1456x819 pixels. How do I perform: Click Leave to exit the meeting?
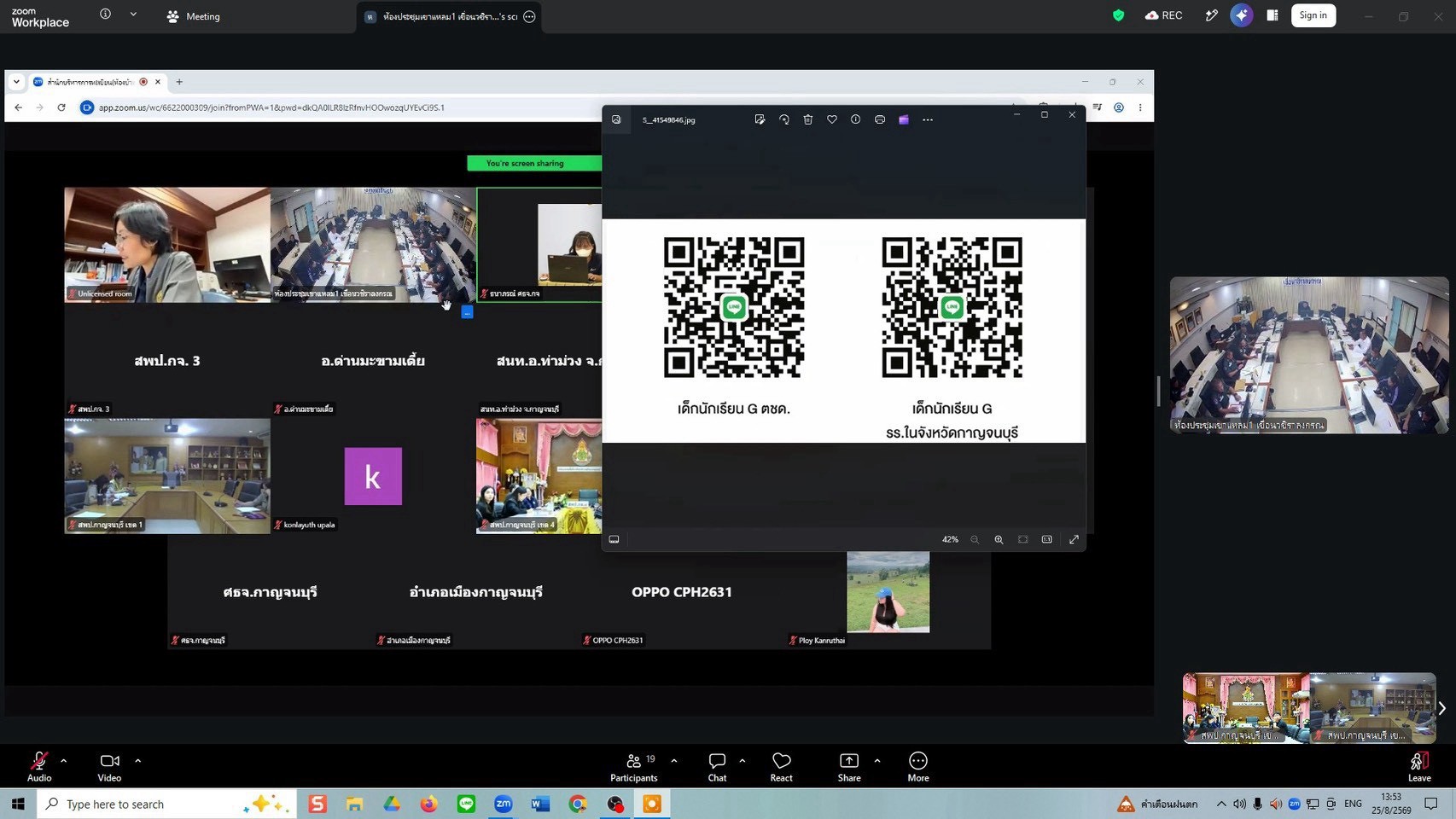click(x=1419, y=766)
